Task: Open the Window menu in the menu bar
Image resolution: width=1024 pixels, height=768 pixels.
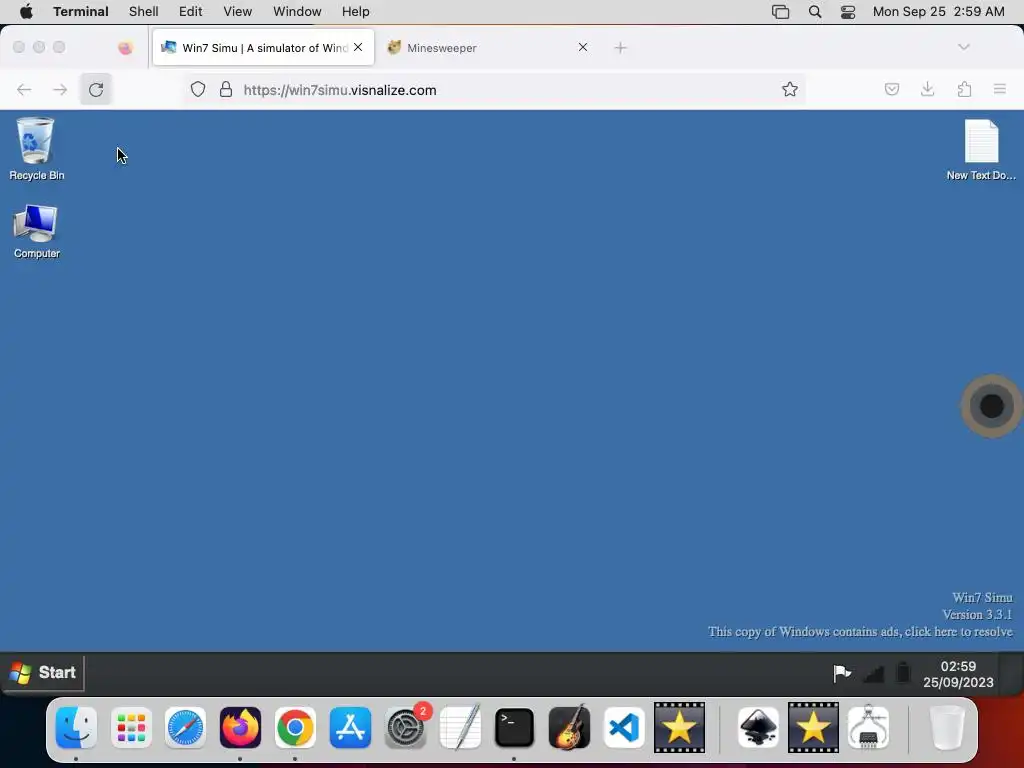Action: click(297, 11)
